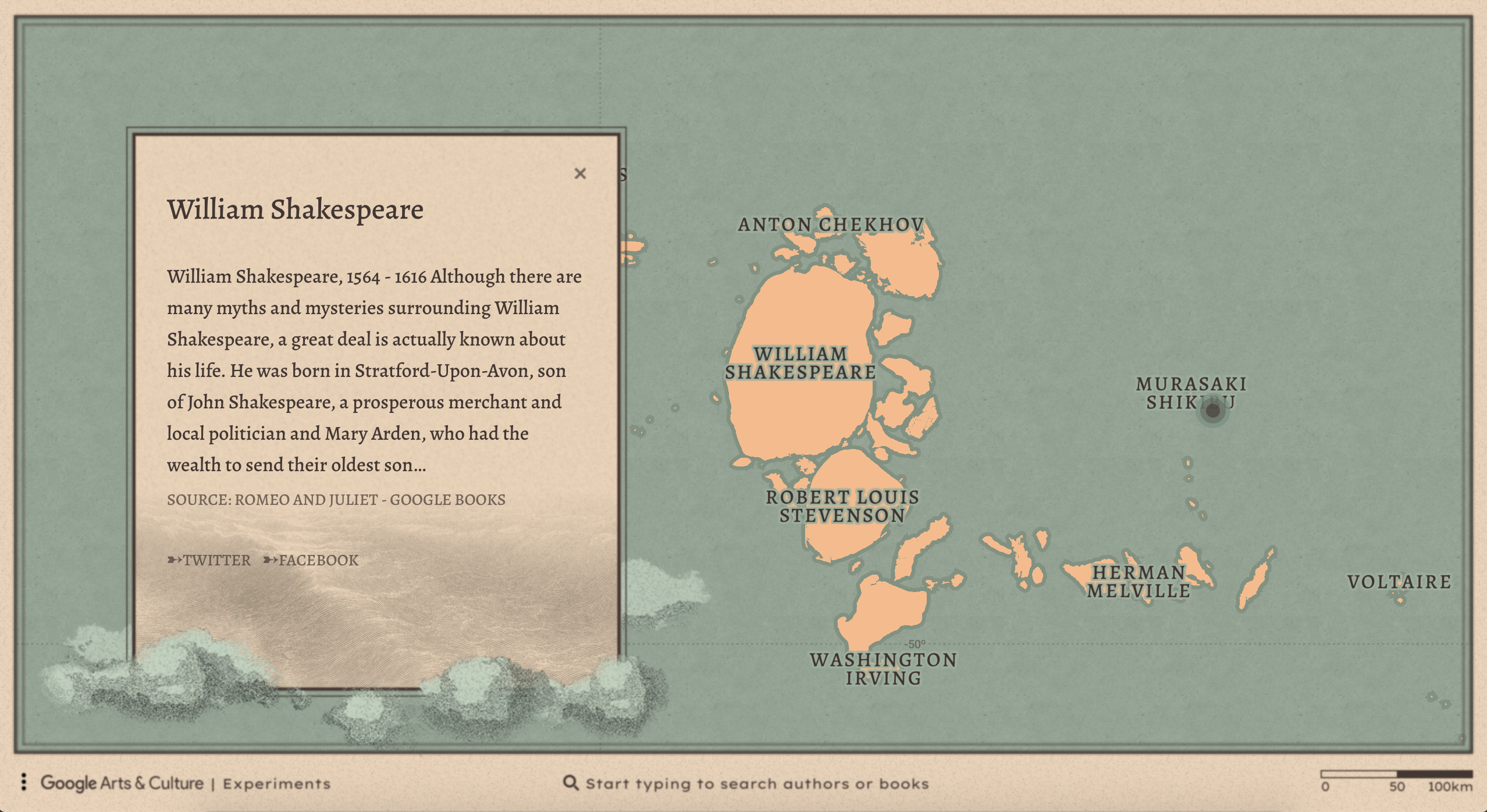Share via the Facebook link
Viewport: 1487px width, 812px height.
coord(311,560)
